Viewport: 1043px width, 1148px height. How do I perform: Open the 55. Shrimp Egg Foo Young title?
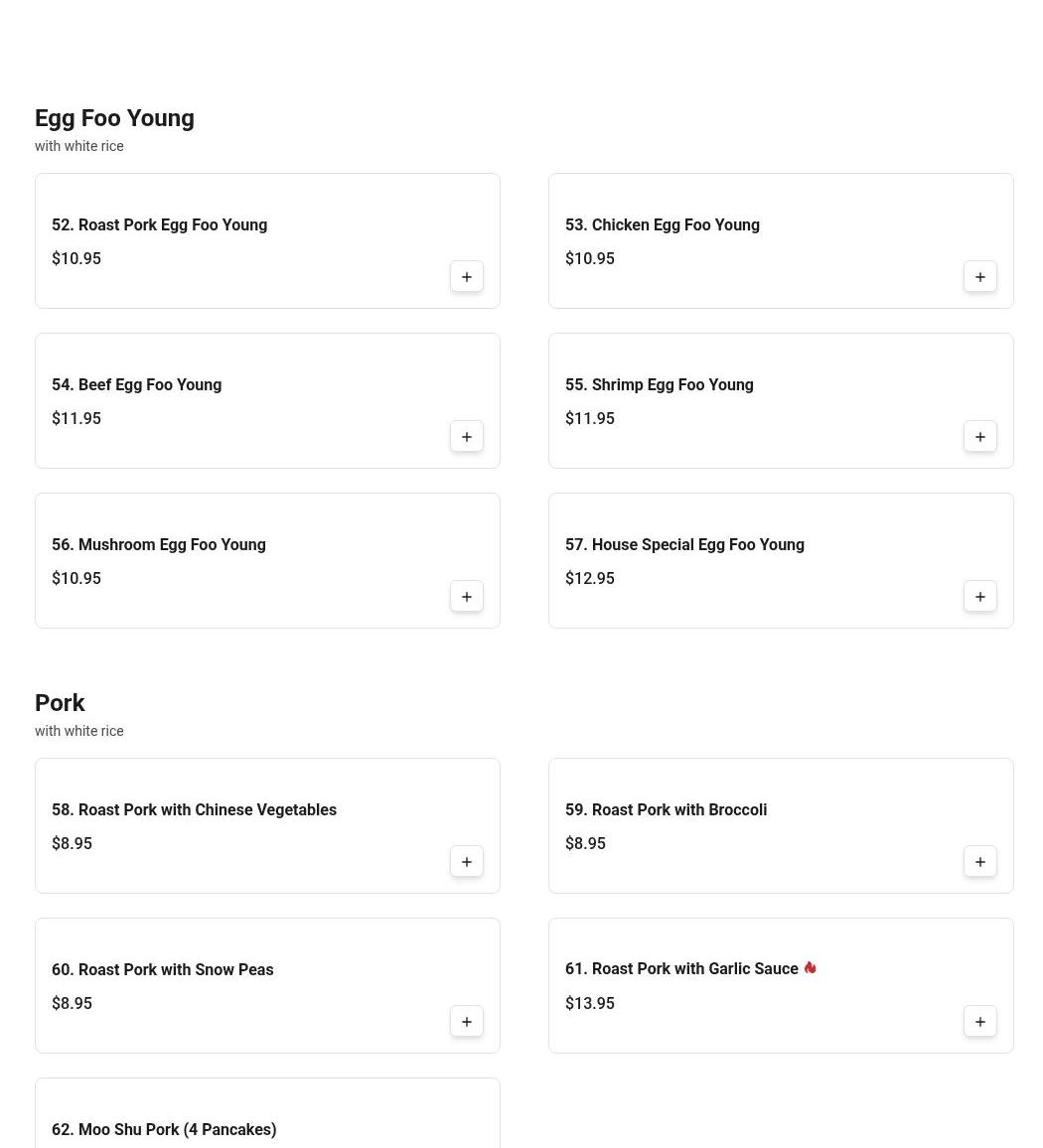point(660,385)
